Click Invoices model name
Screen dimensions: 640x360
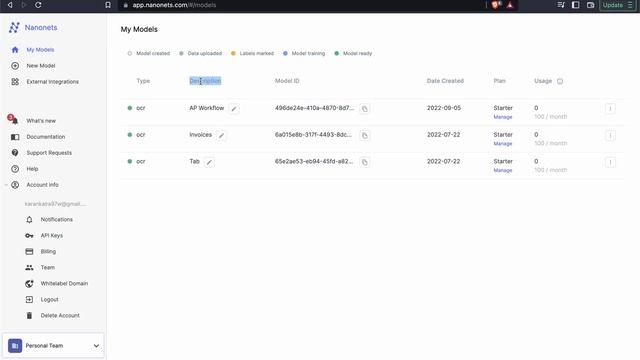[x=200, y=134]
